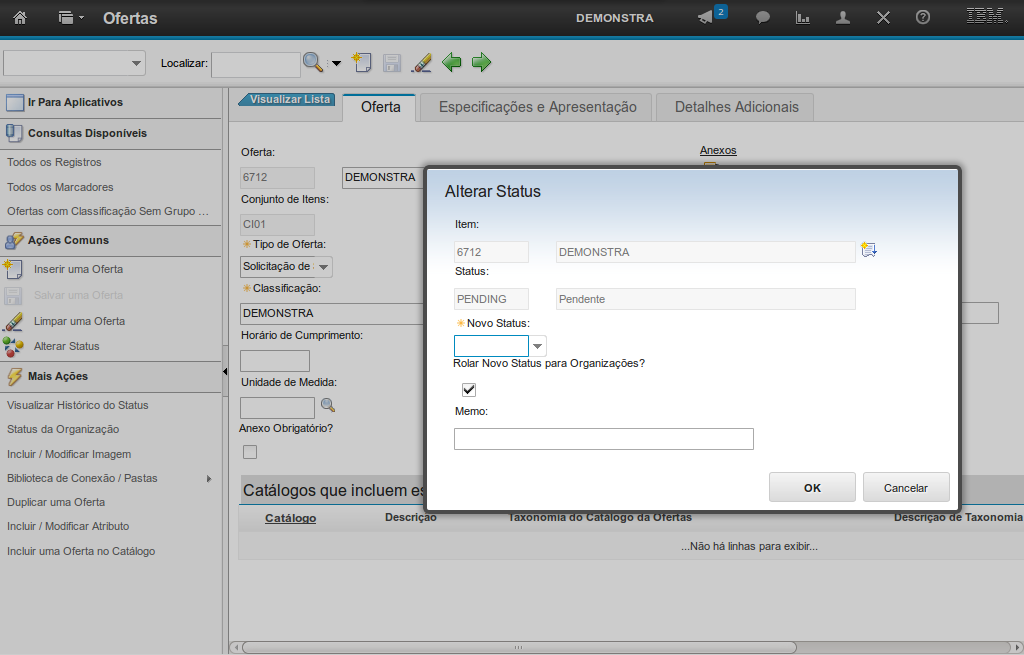Click the Memo text field
The image size is (1024, 655).
(x=603, y=439)
